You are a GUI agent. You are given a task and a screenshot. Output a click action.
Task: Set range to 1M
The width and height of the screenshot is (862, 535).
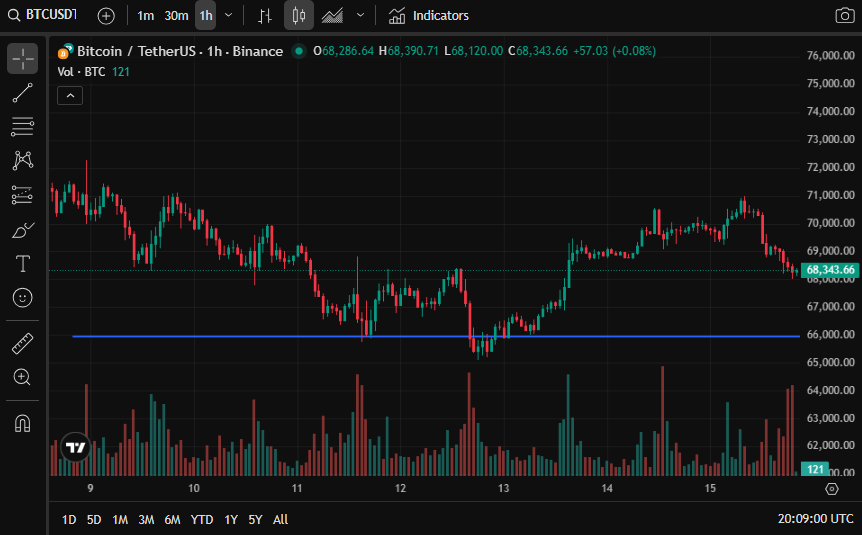pyautogui.click(x=120, y=520)
